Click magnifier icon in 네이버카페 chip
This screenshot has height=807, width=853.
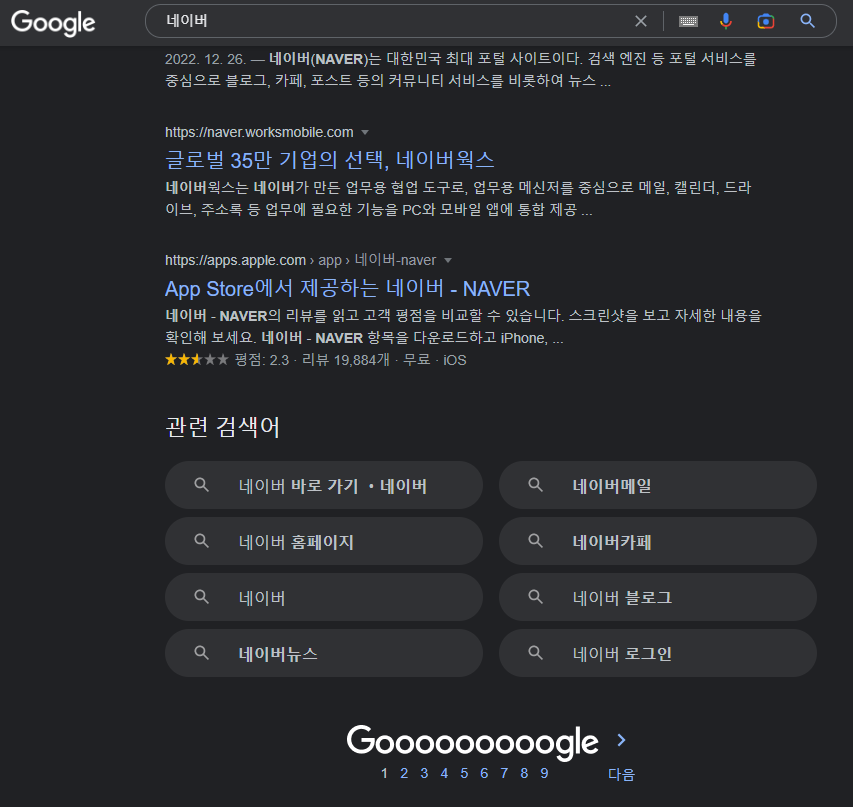pyautogui.click(x=535, y=541)
